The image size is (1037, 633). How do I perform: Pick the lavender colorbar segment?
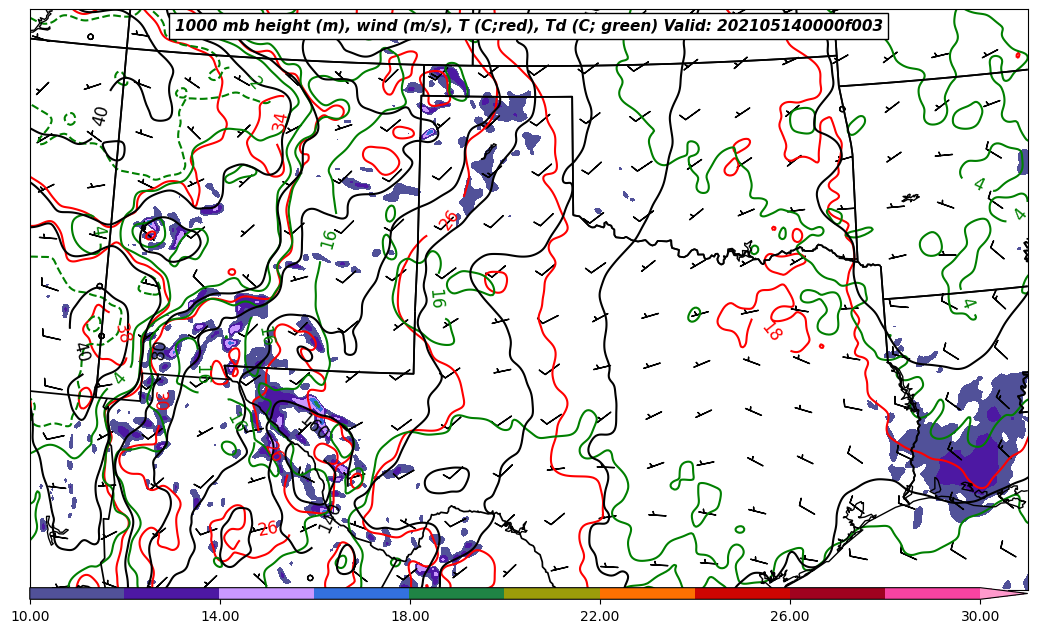tap(266, 593)
